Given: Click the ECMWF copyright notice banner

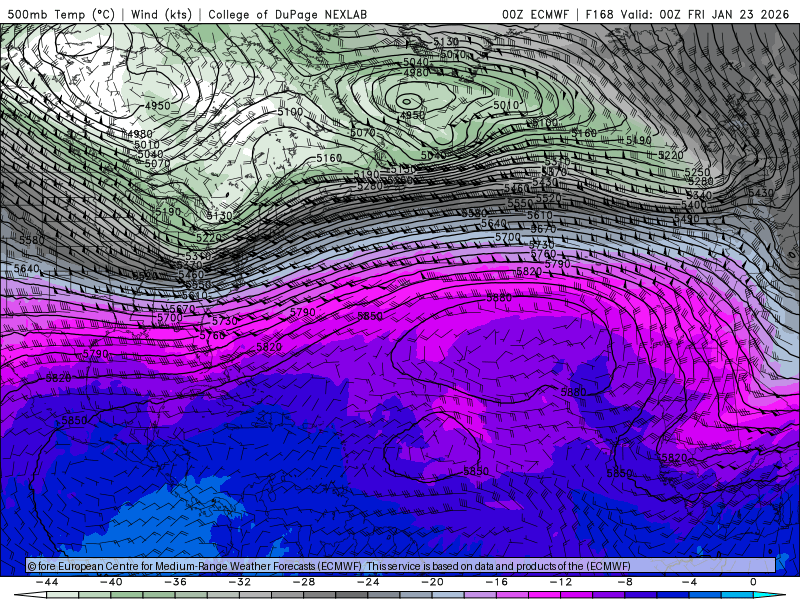Looking at the screenshot, I should point(401,566).
